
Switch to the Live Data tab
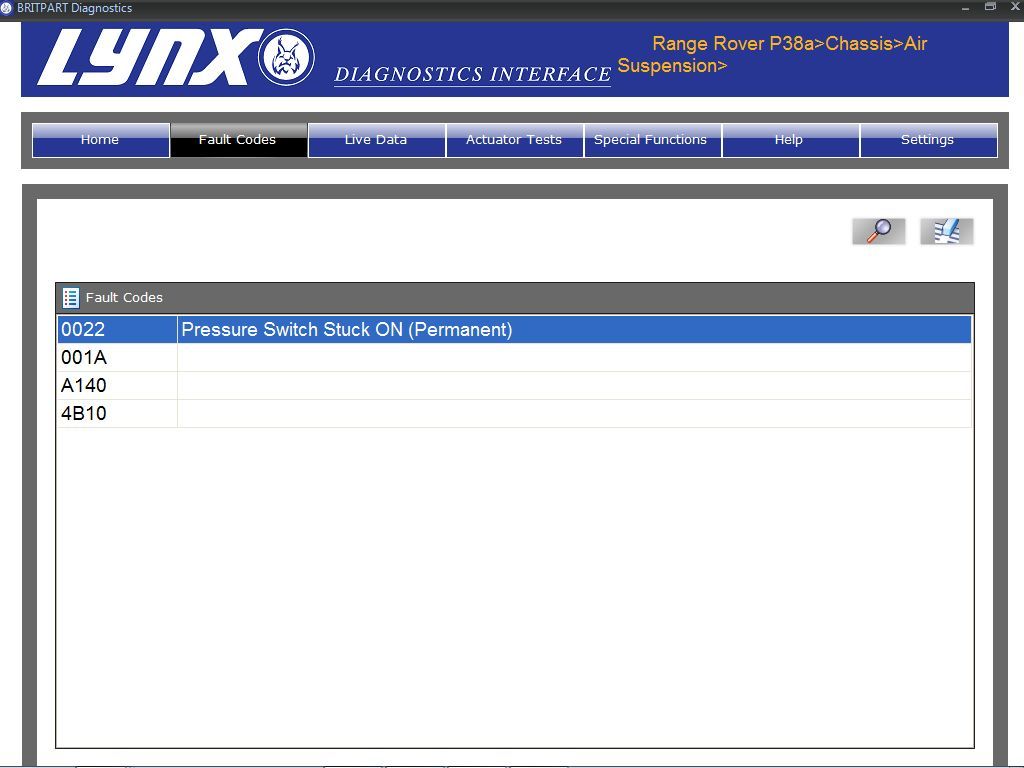point(377,140)
